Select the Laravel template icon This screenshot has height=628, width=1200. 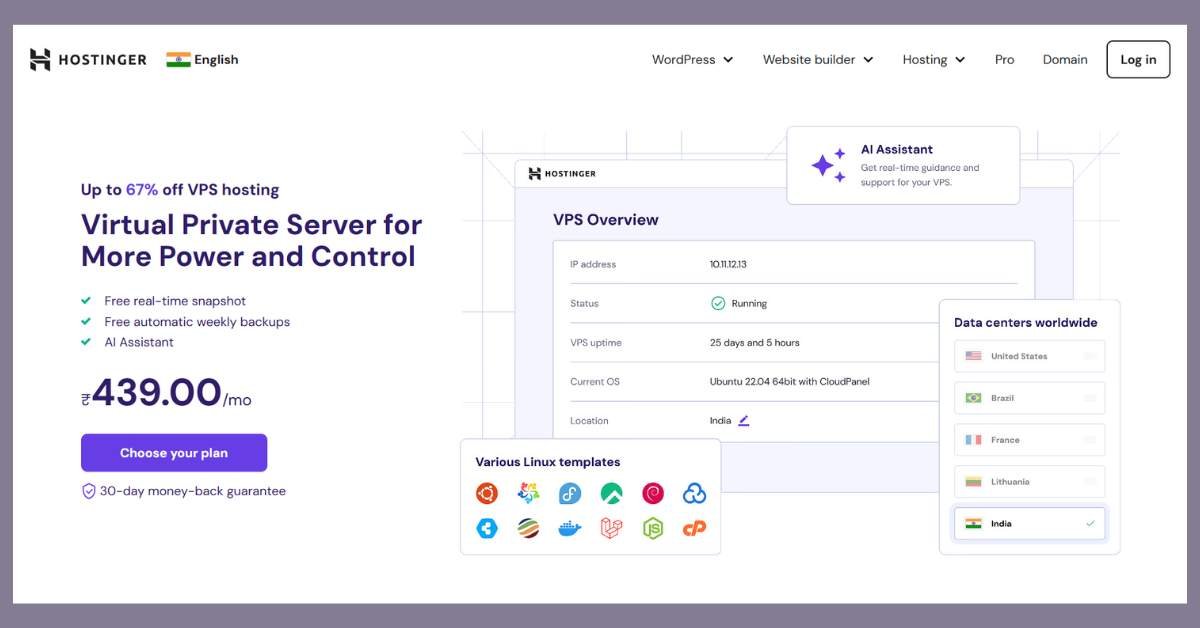(x=611, y=529)
